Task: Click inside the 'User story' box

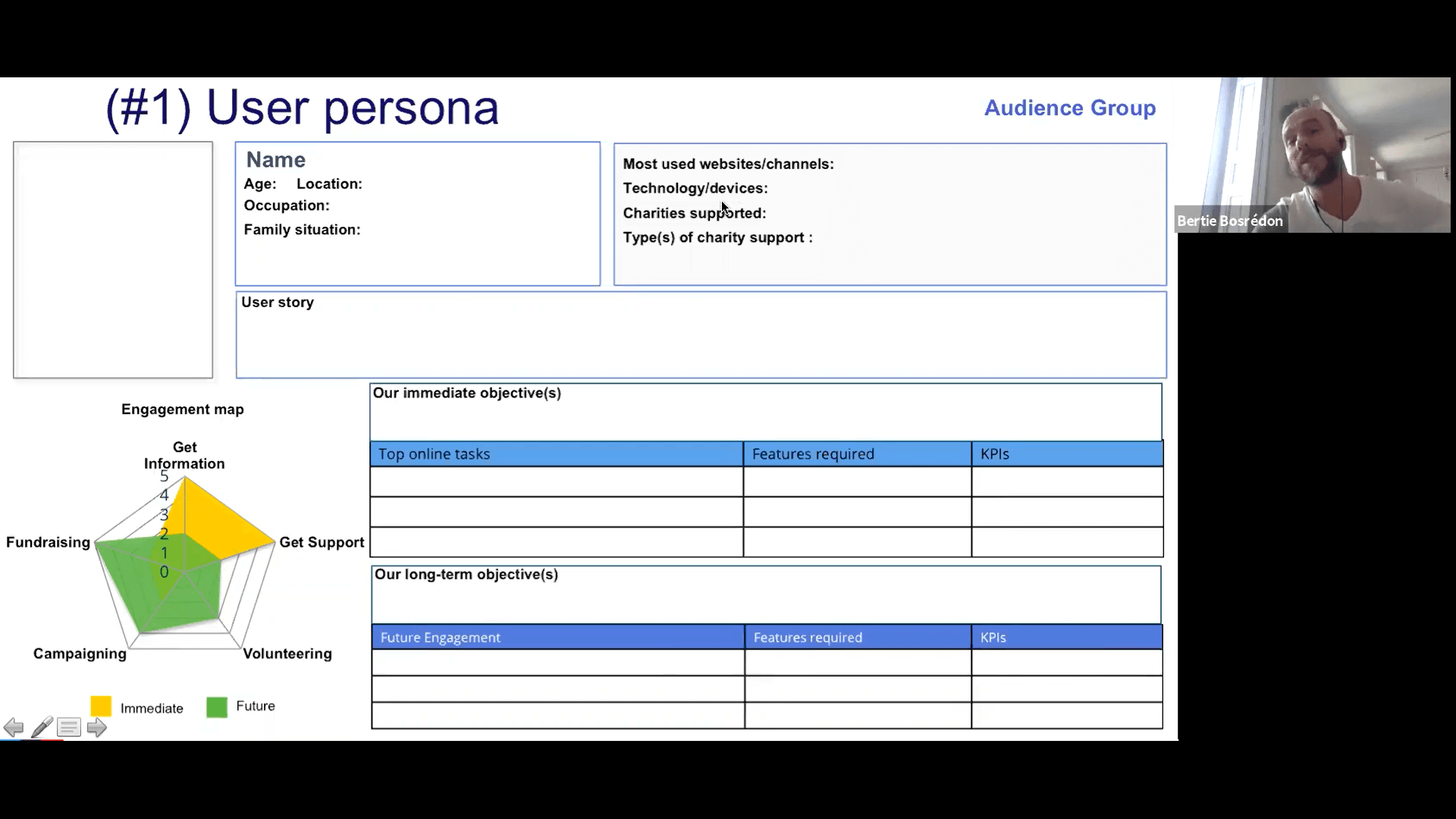Action: (701, 335)
